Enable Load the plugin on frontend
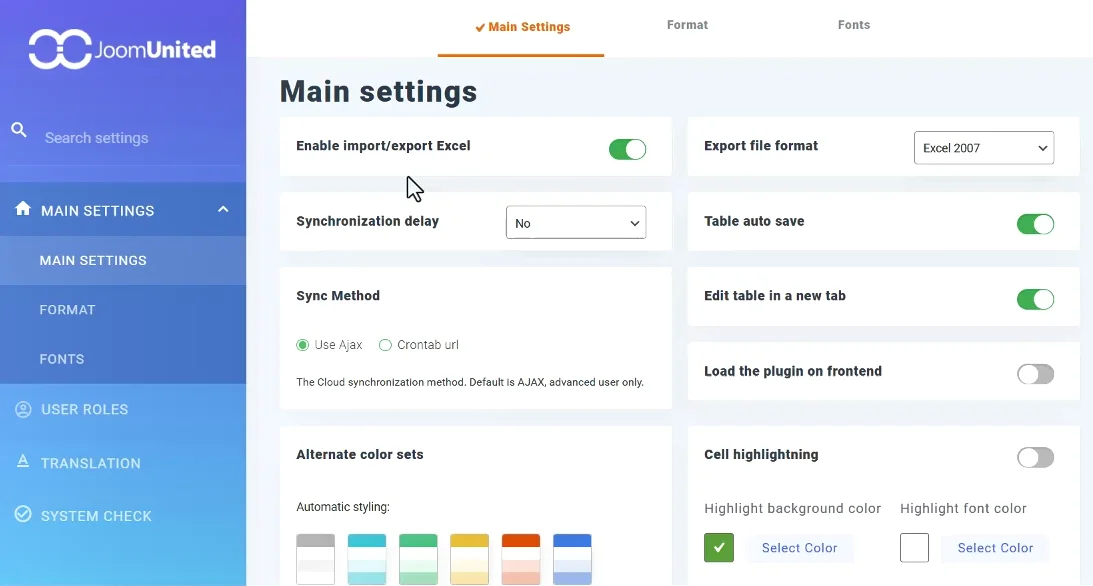This screenshot has height=586, width=1093. (x=1035, y=374)
